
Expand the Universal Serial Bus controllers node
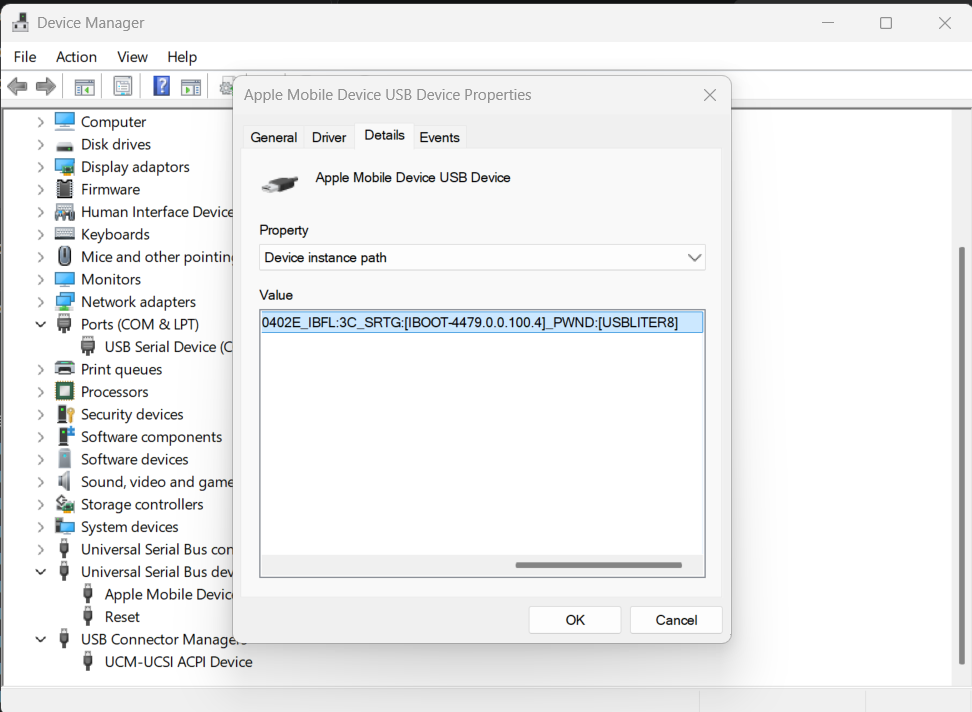(x=41, y=550)
